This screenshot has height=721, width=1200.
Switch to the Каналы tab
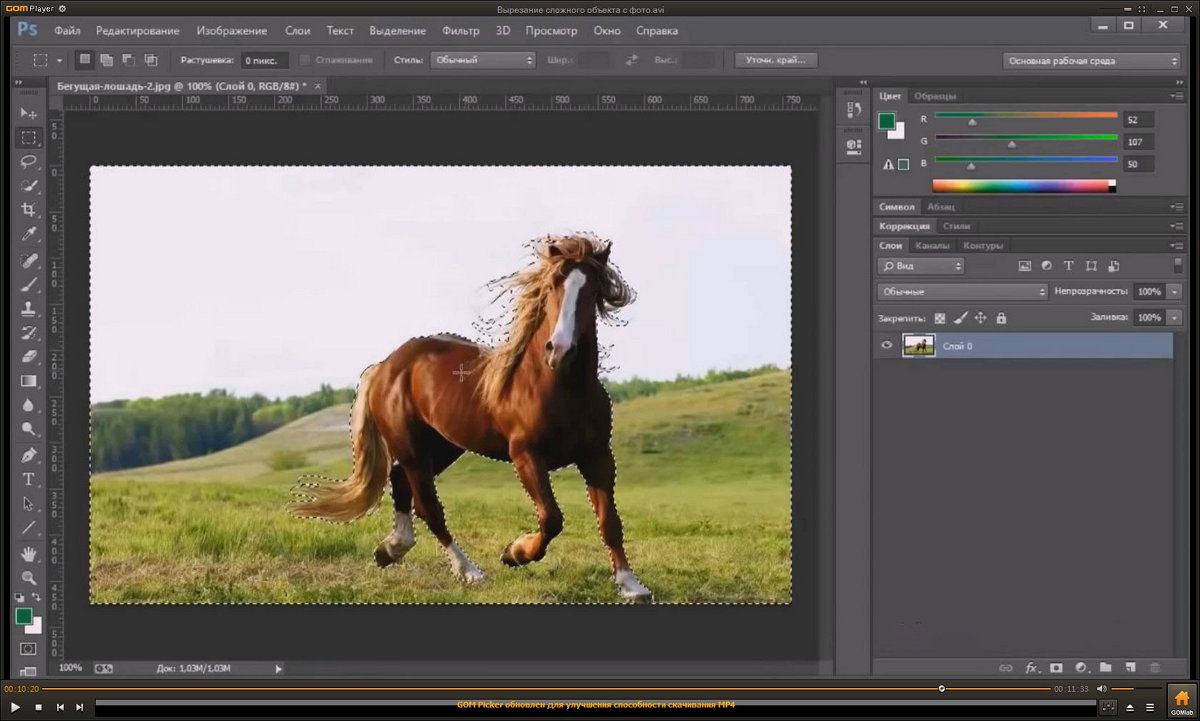pyautogui.click(x=932, y=246)
